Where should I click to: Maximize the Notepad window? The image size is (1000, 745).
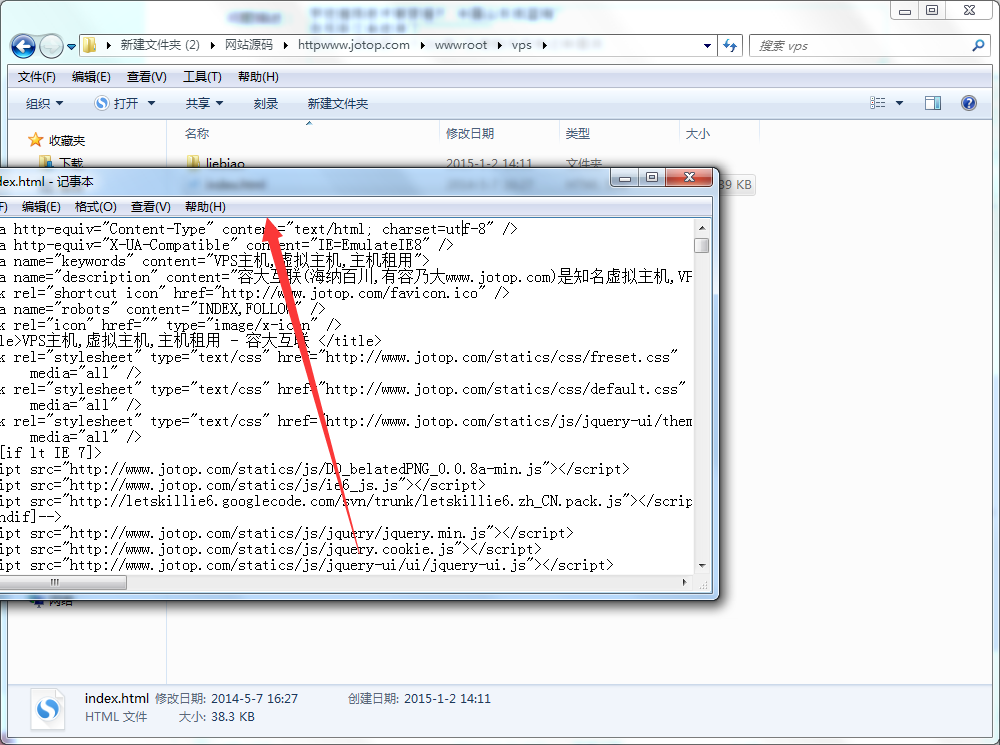(x=652, y=178)
